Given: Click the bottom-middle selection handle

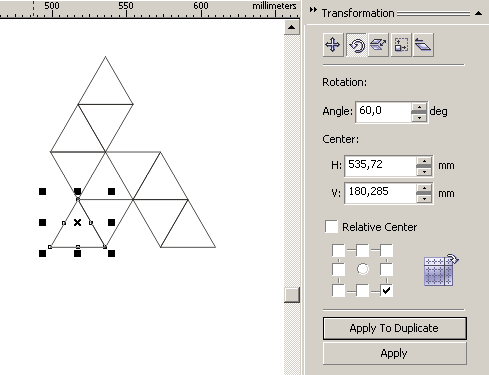Looking at the screenshot, I should [x=77, y=253].
